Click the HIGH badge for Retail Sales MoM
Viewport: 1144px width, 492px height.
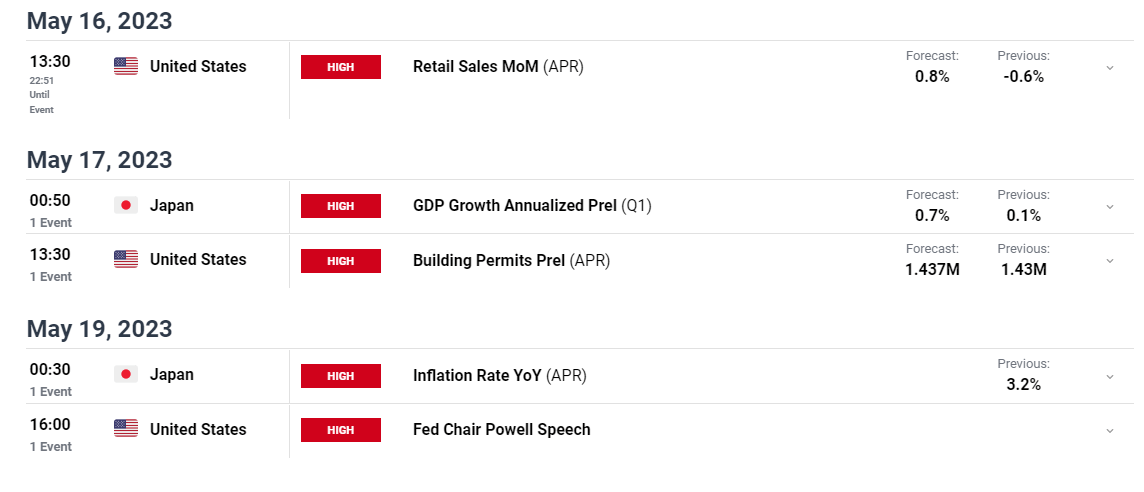pyautogui.click(x=341, y=67)
